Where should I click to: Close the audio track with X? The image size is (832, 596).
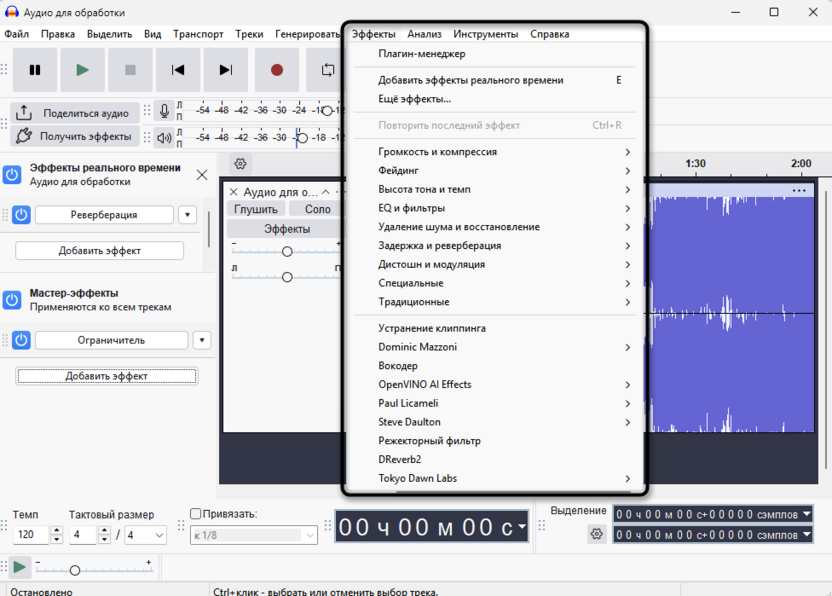click(233, 192)
